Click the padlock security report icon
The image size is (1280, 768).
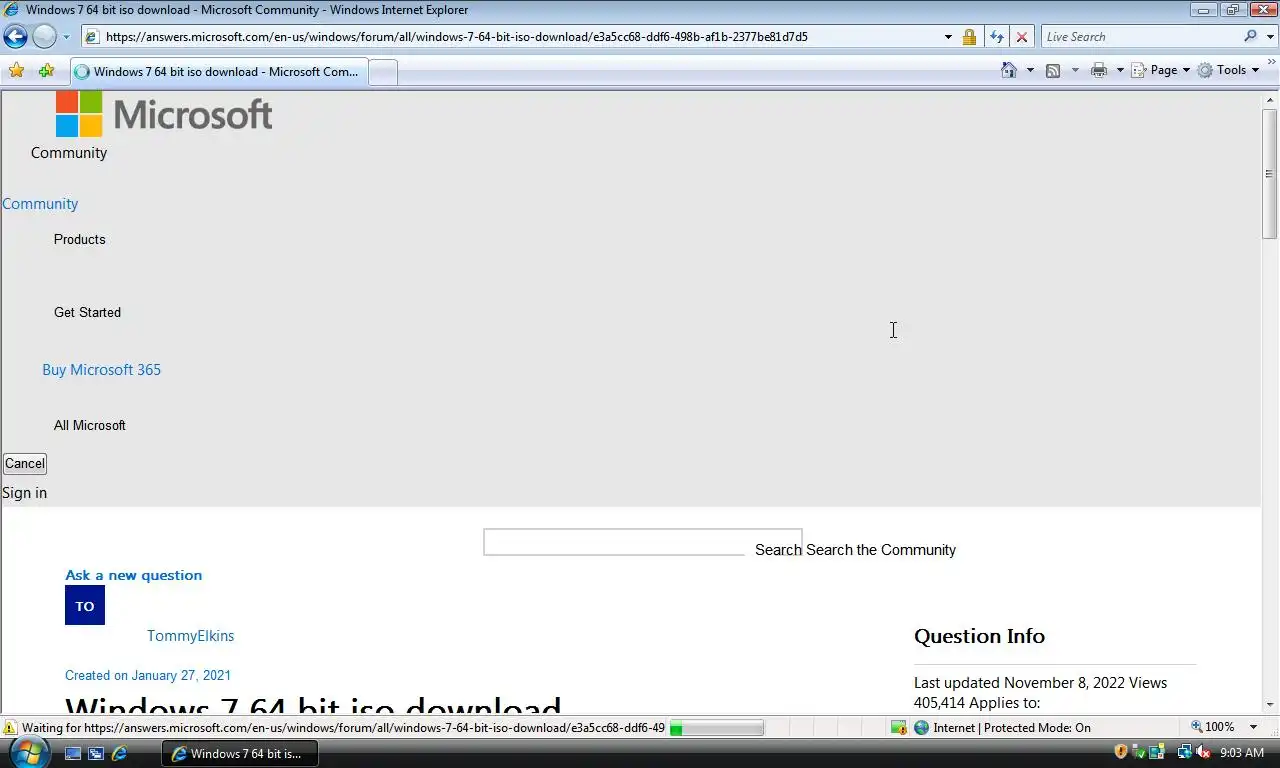click(969, 37)
